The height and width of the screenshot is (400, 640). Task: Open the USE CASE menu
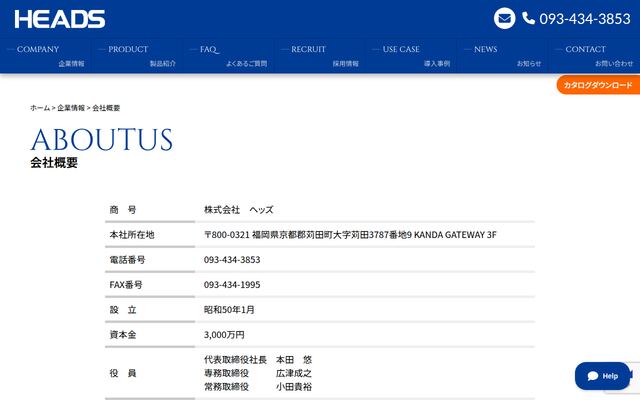[411, 56]
